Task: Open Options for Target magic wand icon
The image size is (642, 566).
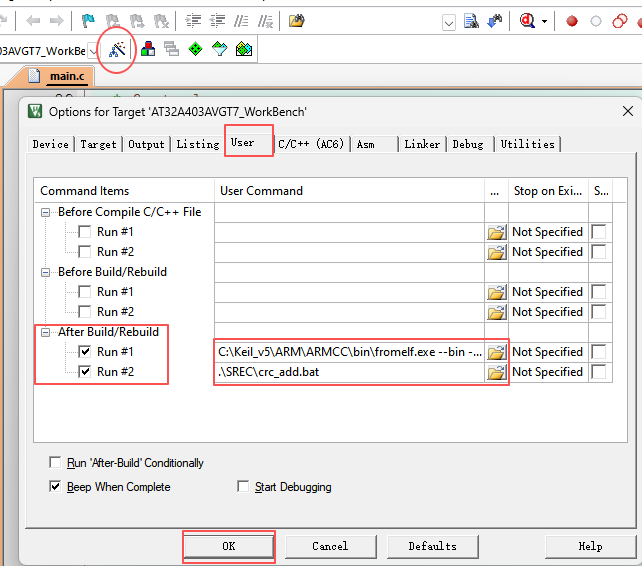Action: pyautogui.click(x=117, y=50)
